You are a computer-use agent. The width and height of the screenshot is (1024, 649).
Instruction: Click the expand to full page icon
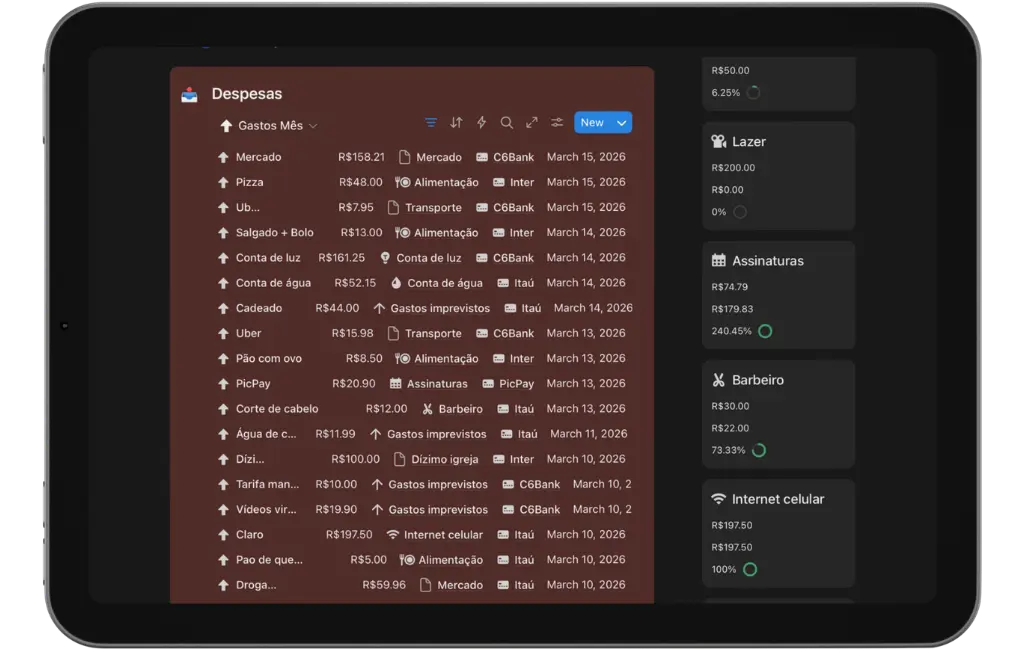[x=532, y=122]
